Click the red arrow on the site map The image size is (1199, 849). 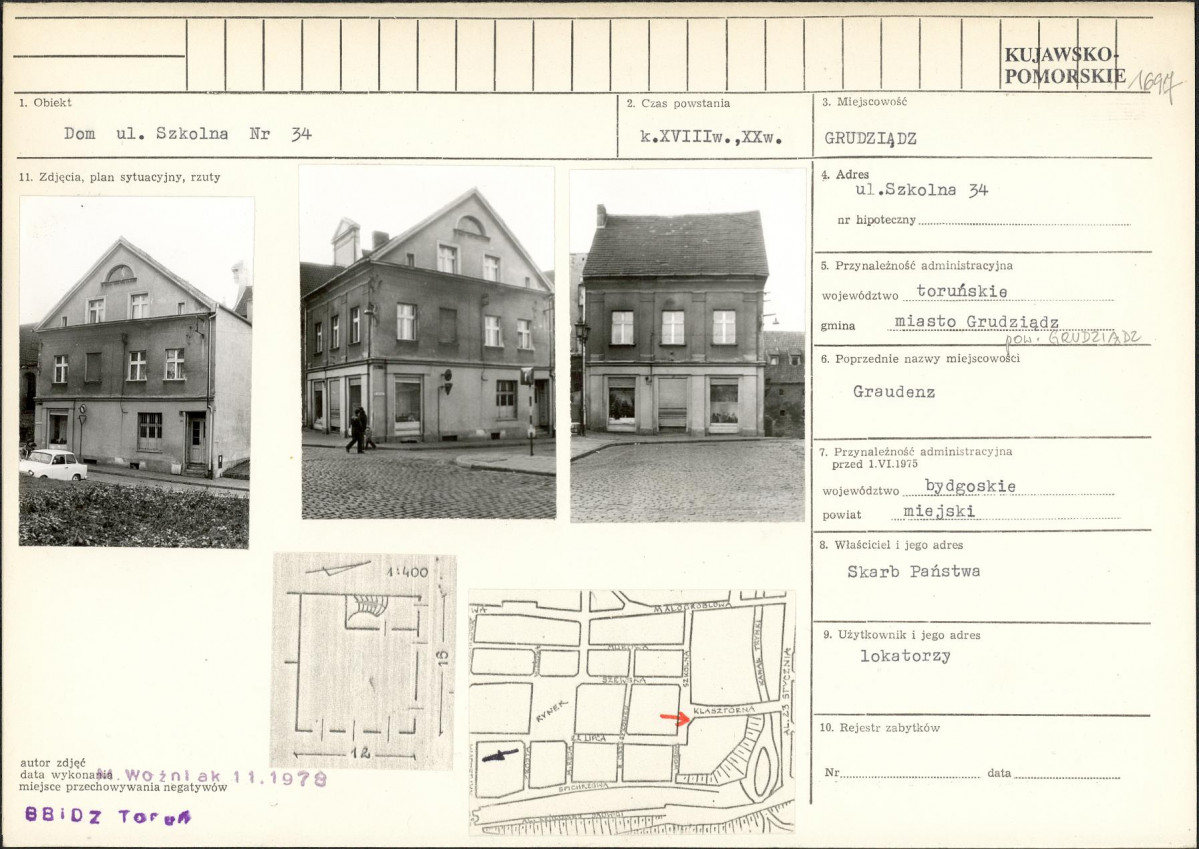(675, 718)
